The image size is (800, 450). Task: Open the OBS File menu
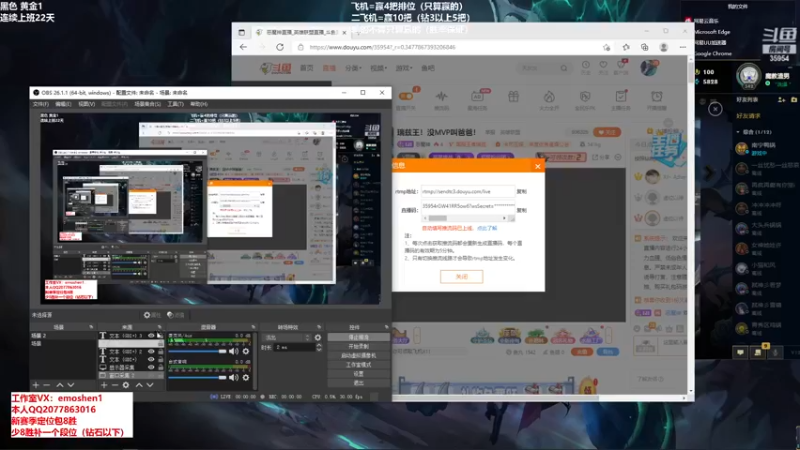(40, 104)
